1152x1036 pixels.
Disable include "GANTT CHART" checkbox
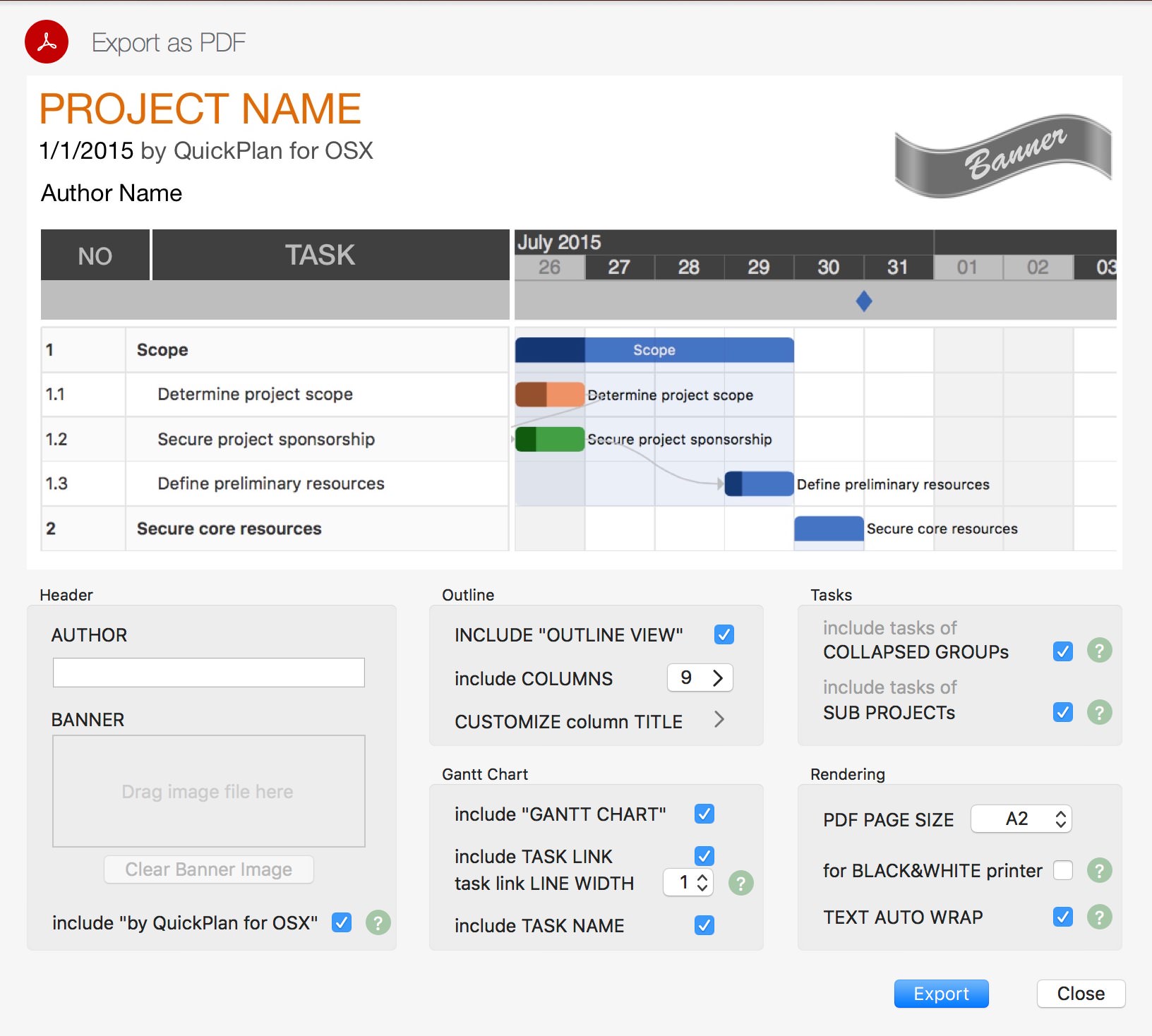[704, 814]
